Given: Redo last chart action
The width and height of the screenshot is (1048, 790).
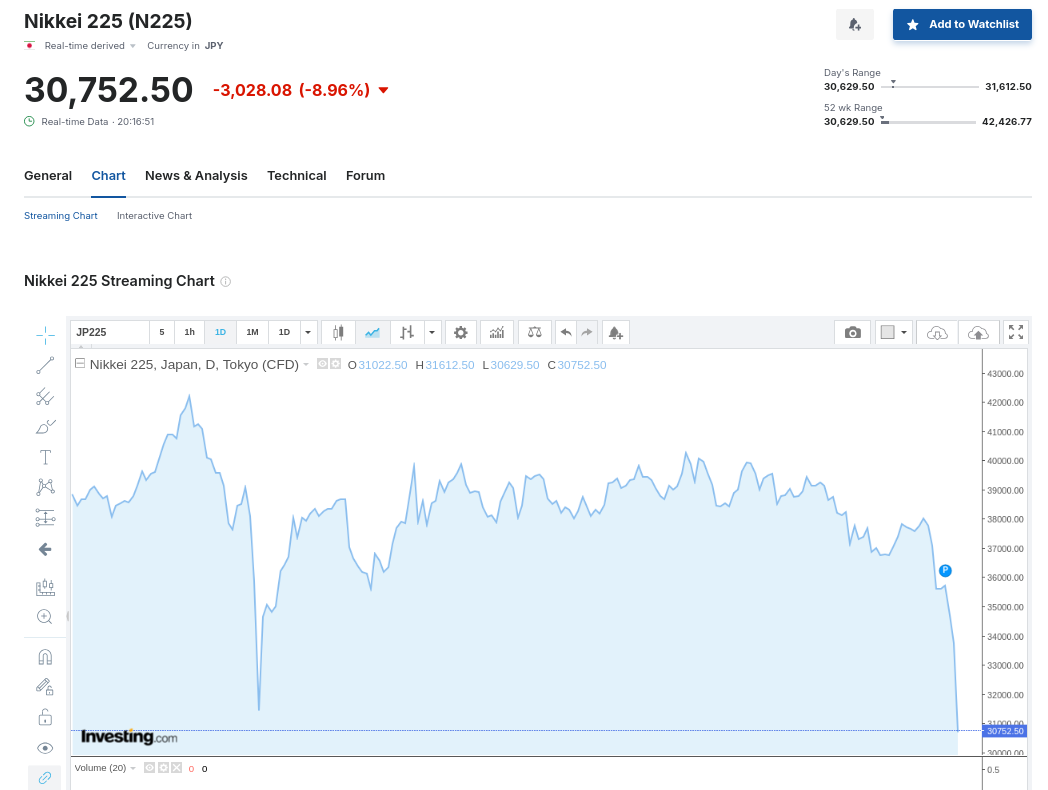Looking at the screenshot, I should click(x=587, y=332).
